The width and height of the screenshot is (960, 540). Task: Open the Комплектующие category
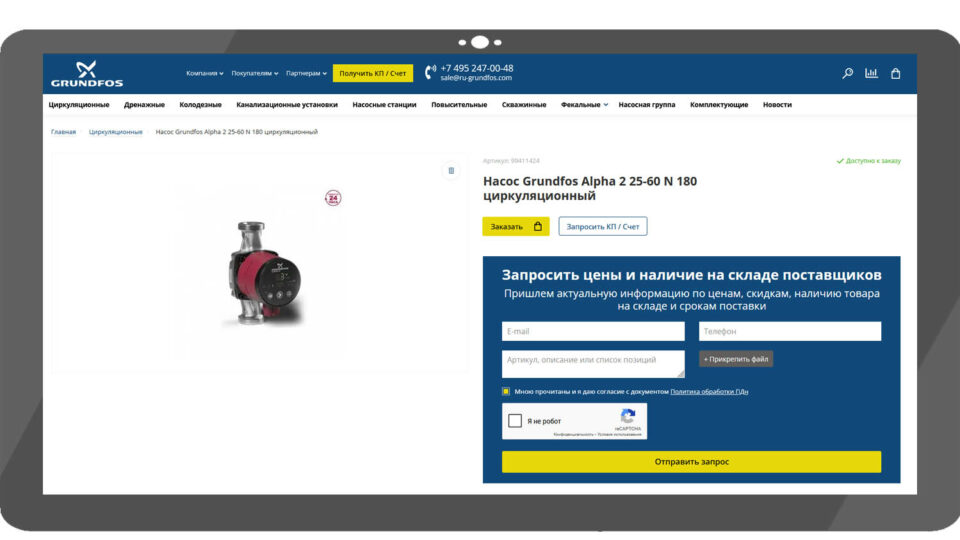point(719,105)
